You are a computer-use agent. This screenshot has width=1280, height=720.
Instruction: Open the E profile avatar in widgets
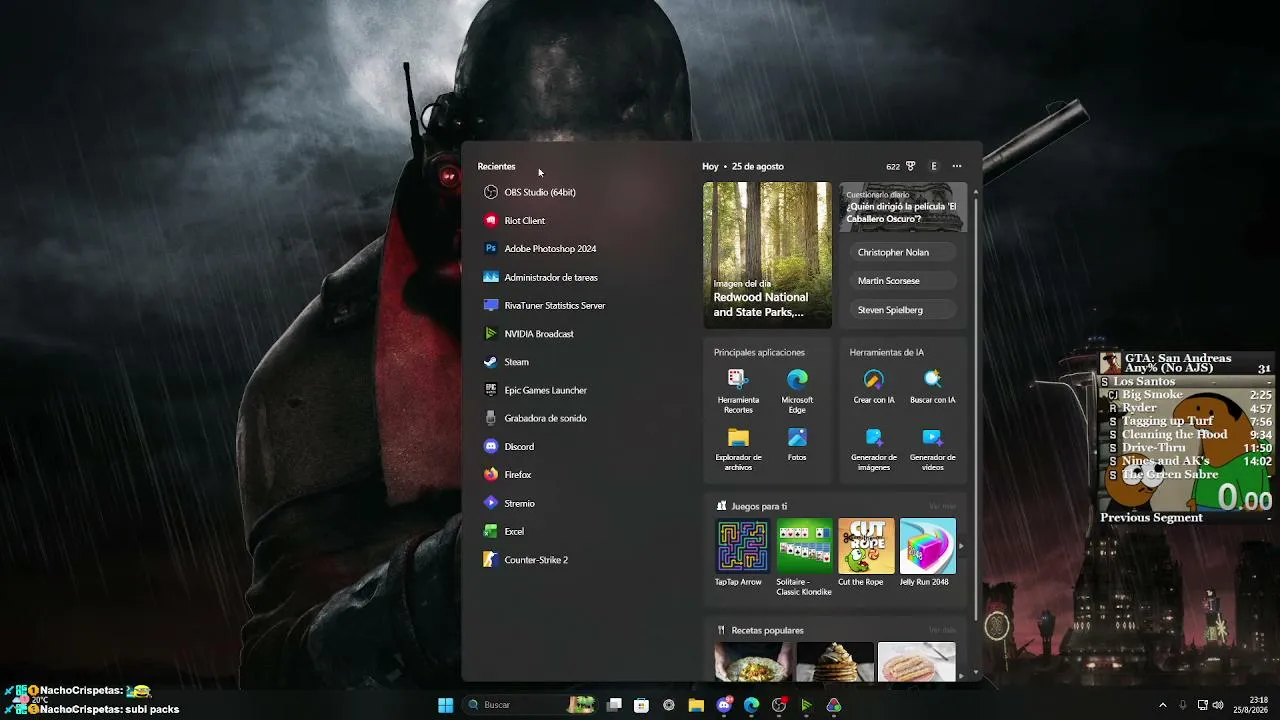click(x=934, y=166)
